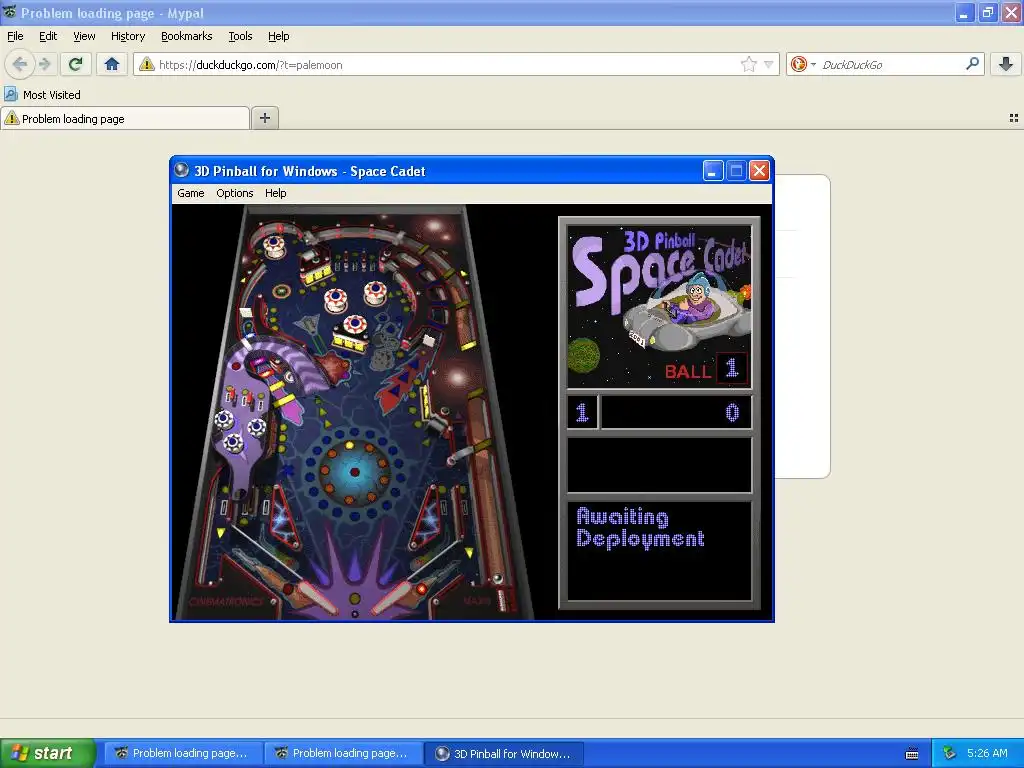The width and height of the screenshot is (1024, 768).
Task: Click the warning icon in the address bar
Action: (147, 64)
